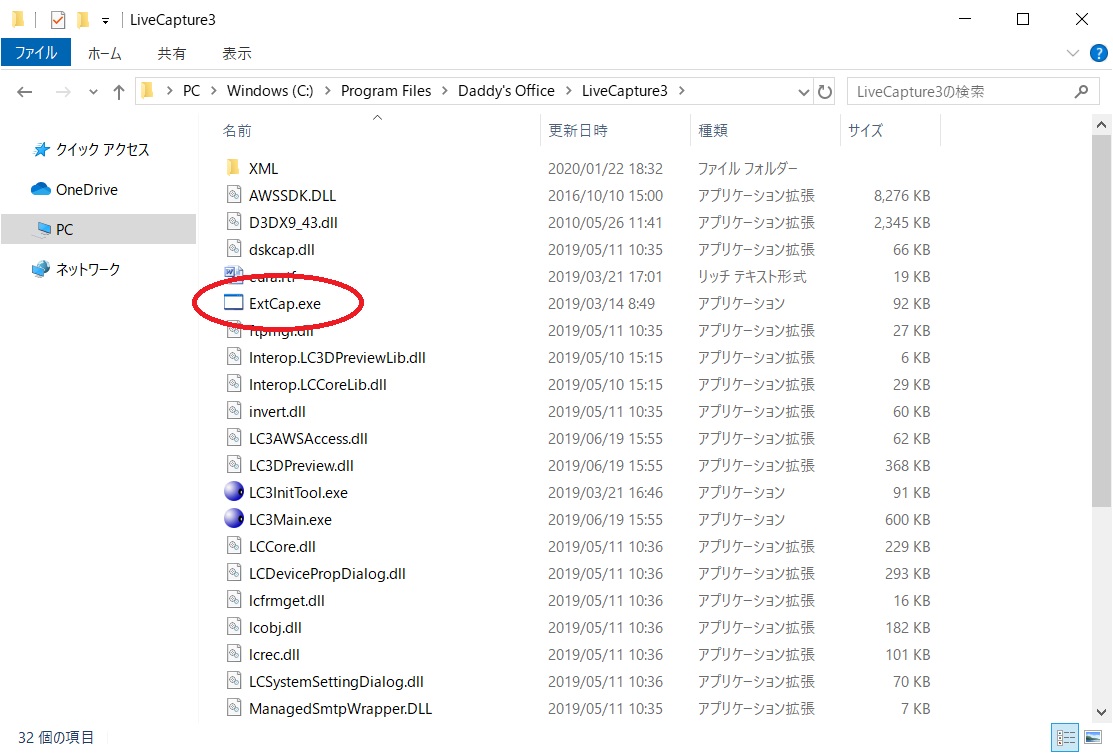
Task: Click the vertical scrollbar down arrow
Action: click(x=1101, y=712)
